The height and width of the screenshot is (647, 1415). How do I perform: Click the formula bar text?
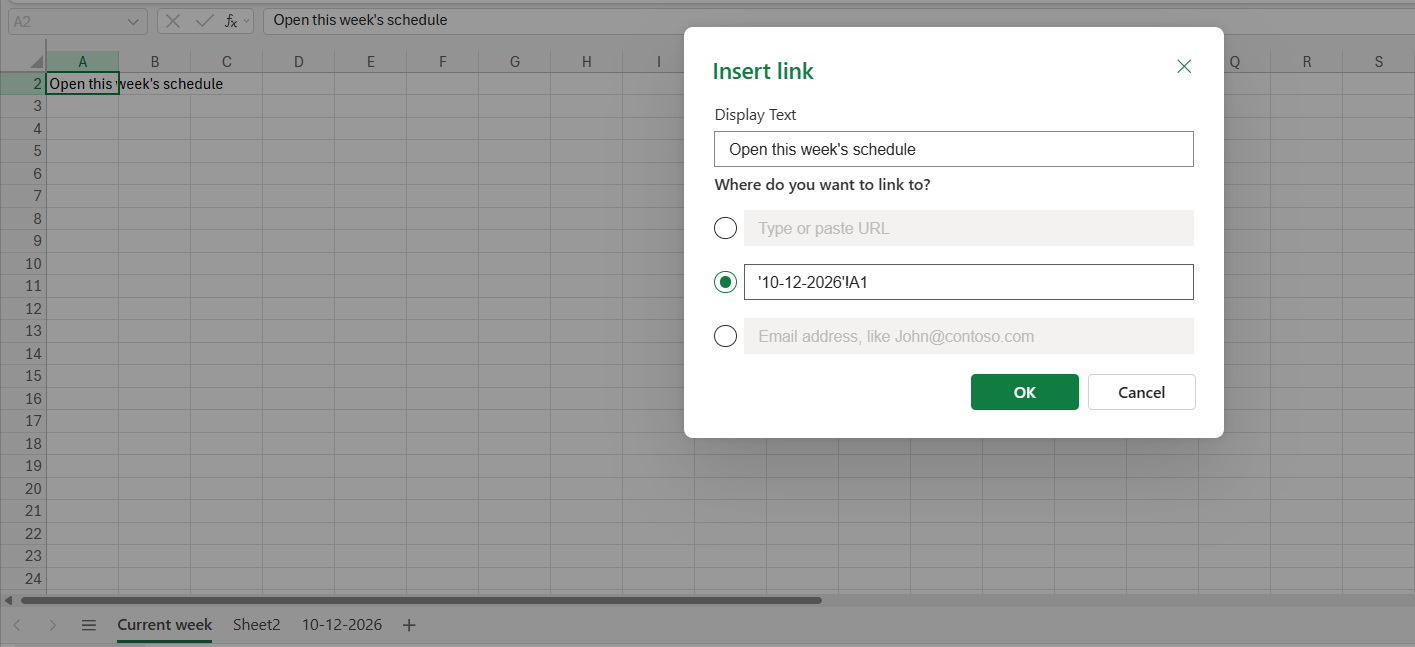point(361,20)
